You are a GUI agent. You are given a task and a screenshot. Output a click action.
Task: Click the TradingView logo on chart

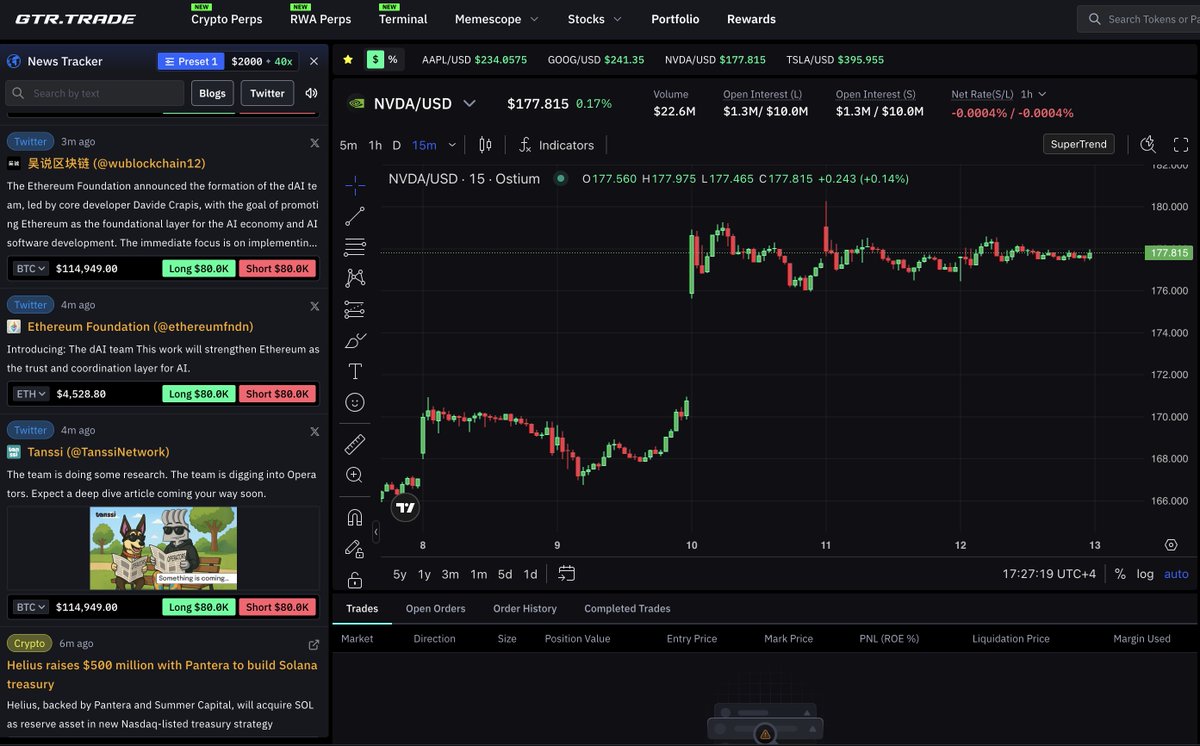point(405,508)
